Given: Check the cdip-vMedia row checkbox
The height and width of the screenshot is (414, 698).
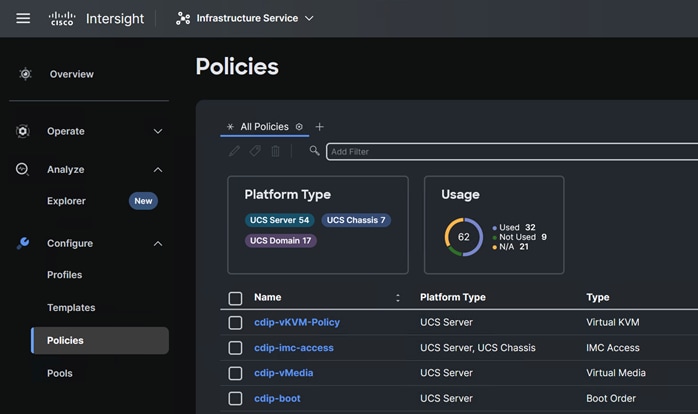Looking at the screenshot, I should click(x=235, y=373).
